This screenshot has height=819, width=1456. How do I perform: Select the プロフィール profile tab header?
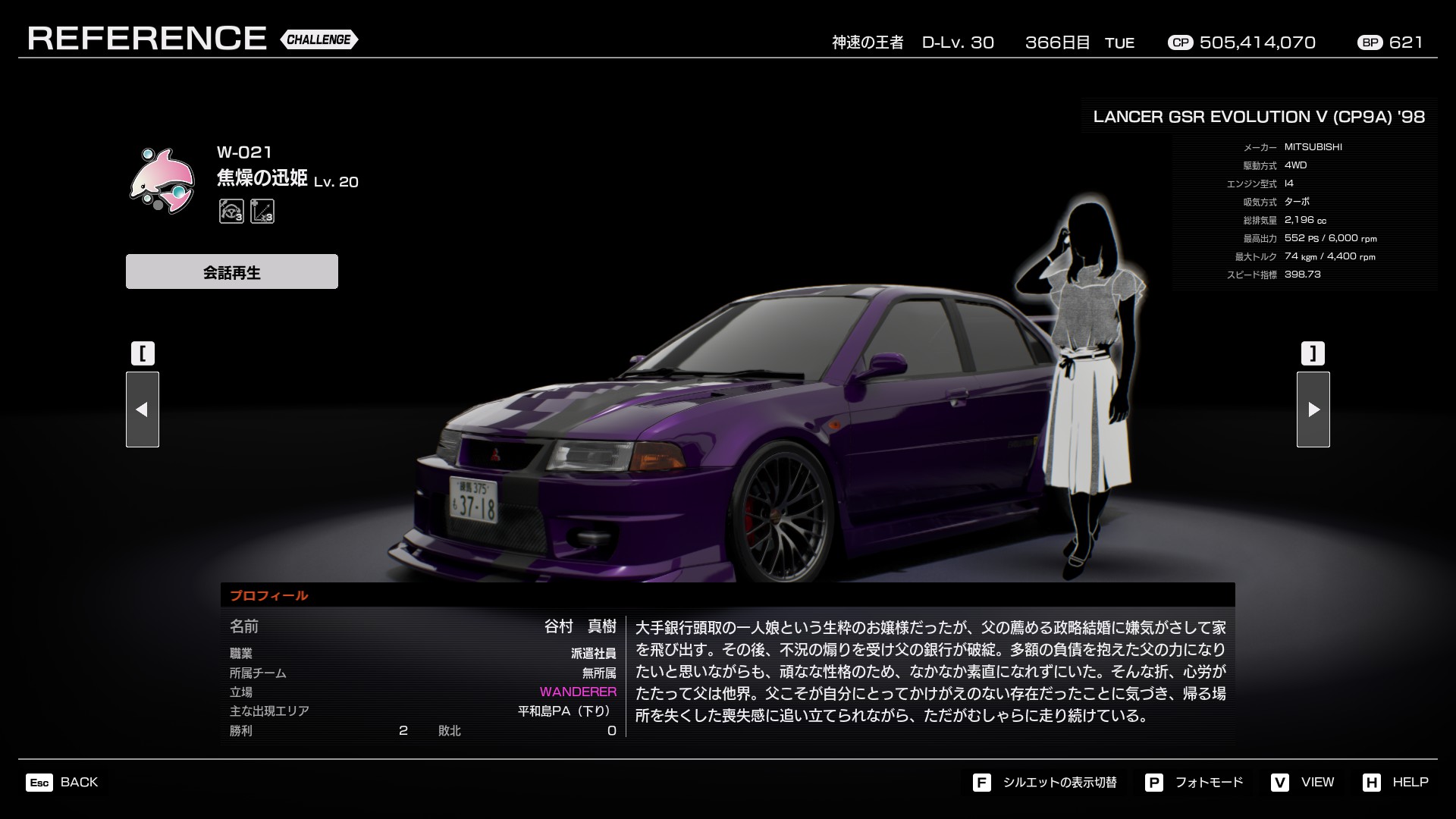click(x=269, y=595)
